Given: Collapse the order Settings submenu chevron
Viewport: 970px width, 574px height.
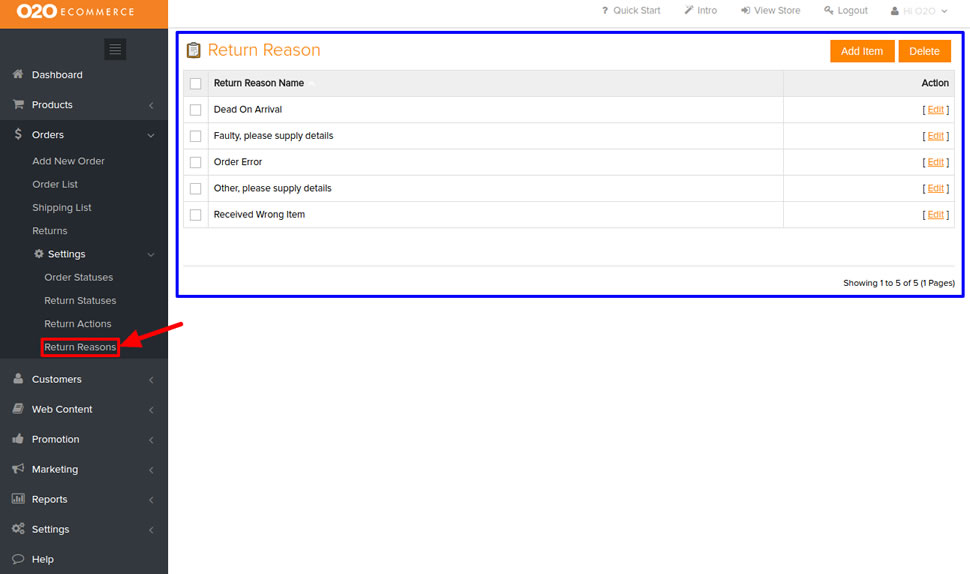Looking at the screenshot, I should coord(151,255).
